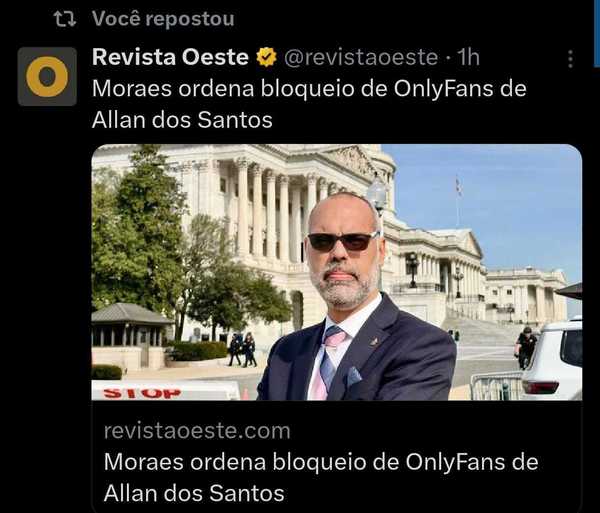The height and width of the screenshot is (513, 600).
Task: Click "Allan dos Santos" in the tweet text
Action: click(182, 120)
